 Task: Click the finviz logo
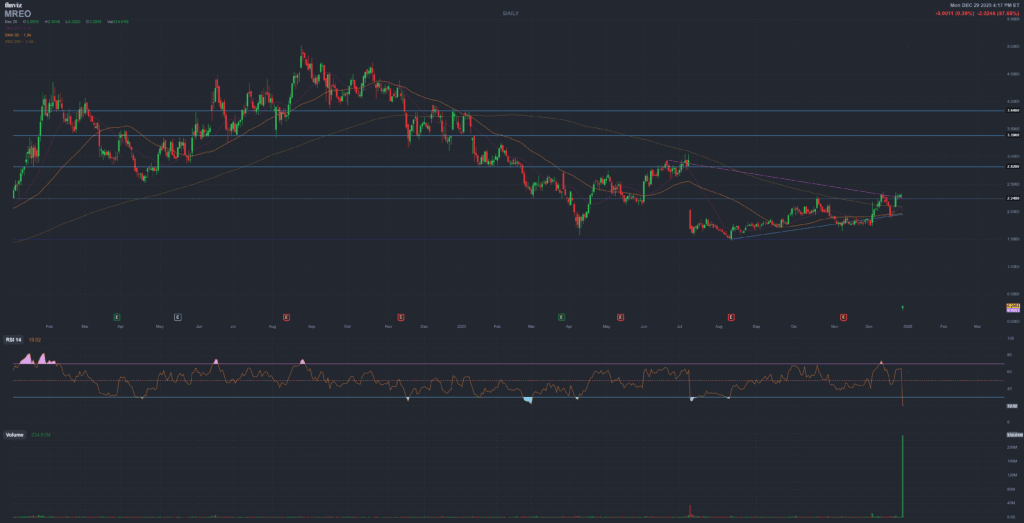(x=12, y=5)
